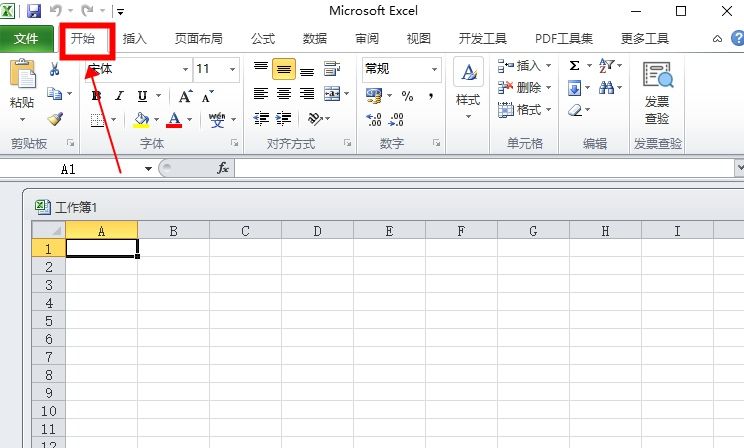Switch to the 页面布局 ribbon tab
744x448 pixels.
(x=198, y=38)
